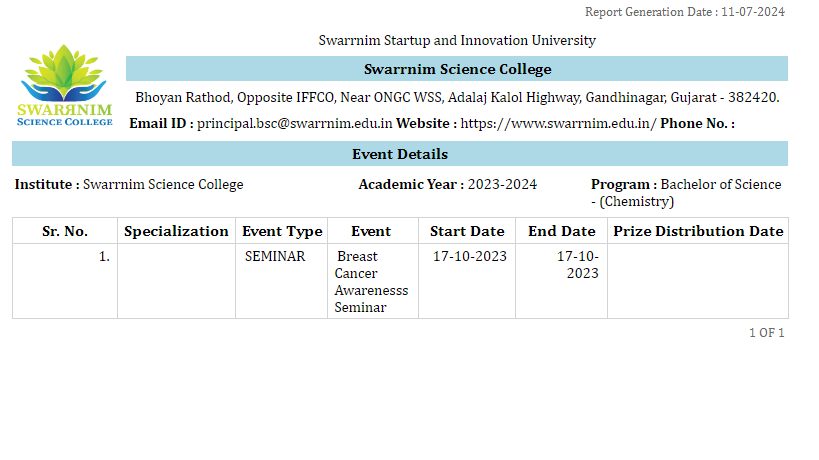
Task: Click the End Date column header
Action: pyautogui.click(x=561, y=231)
